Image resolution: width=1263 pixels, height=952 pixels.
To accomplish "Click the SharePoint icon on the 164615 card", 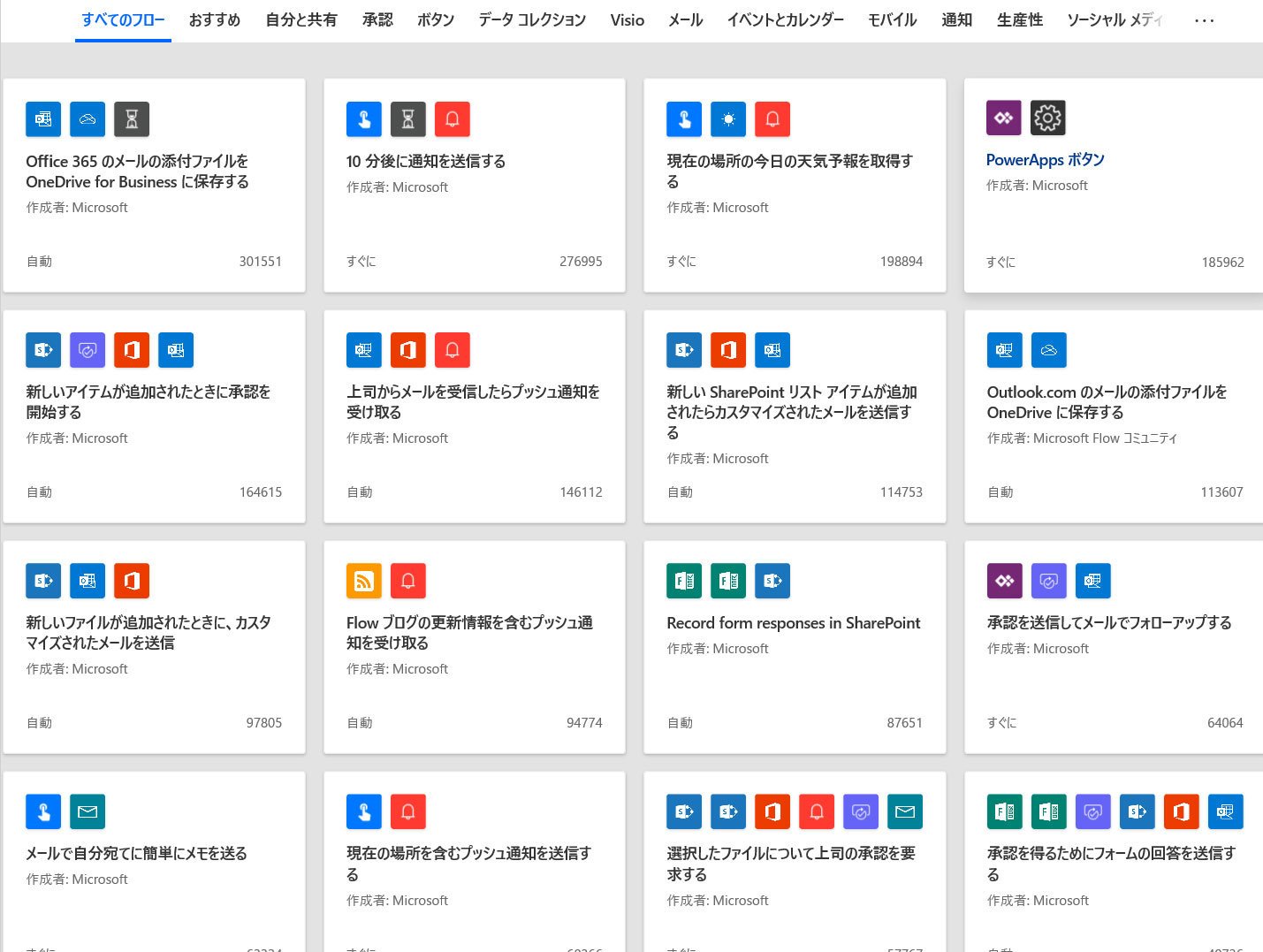I will 43,350.
